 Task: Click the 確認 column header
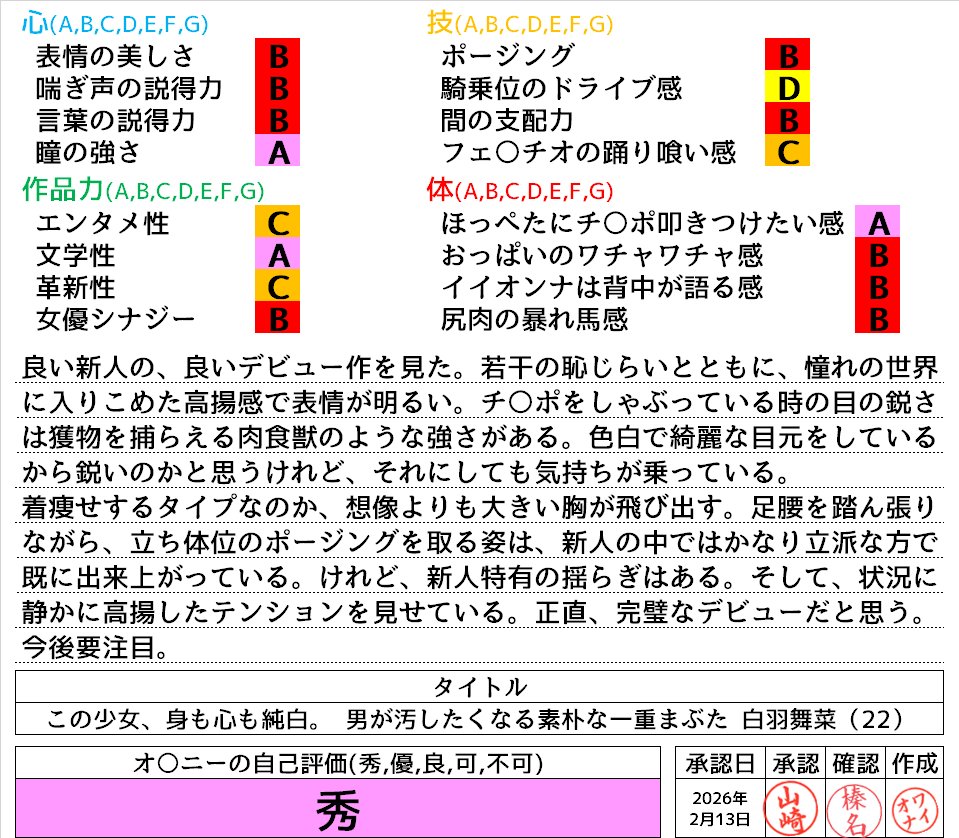pyautogui.click(x=855, y=763)
